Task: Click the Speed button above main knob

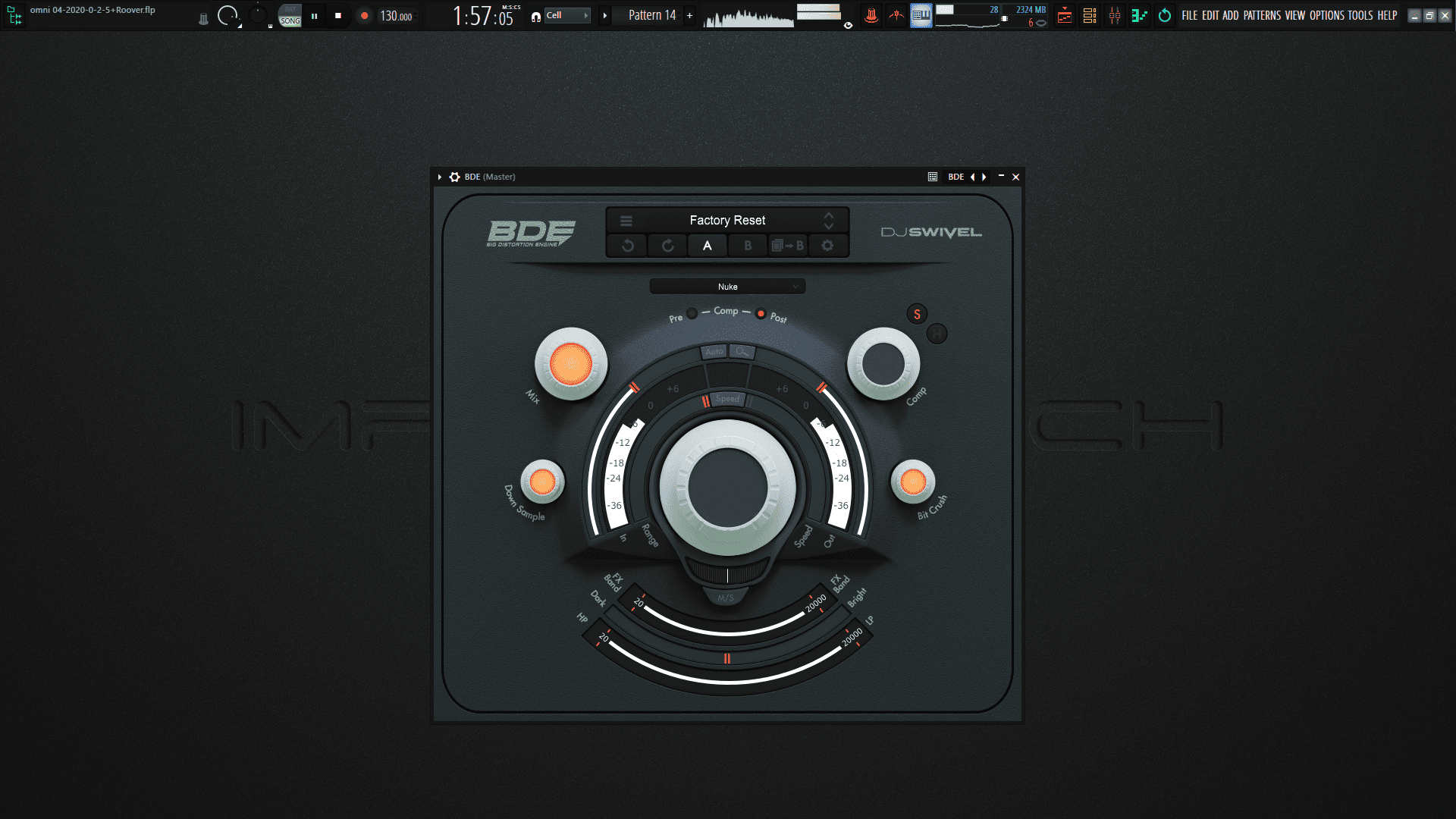Action: 727,399
